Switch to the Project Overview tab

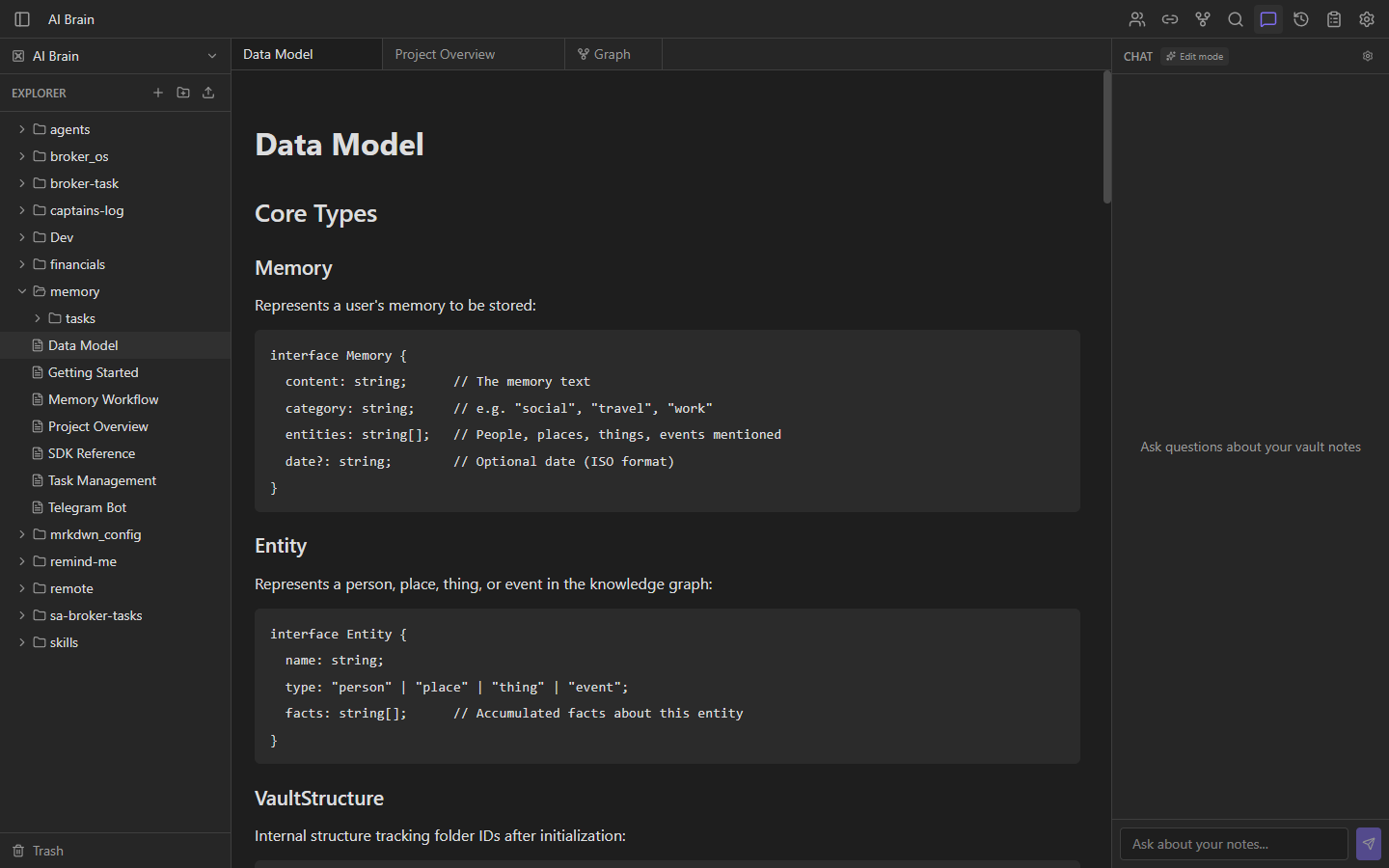point(445,54)
